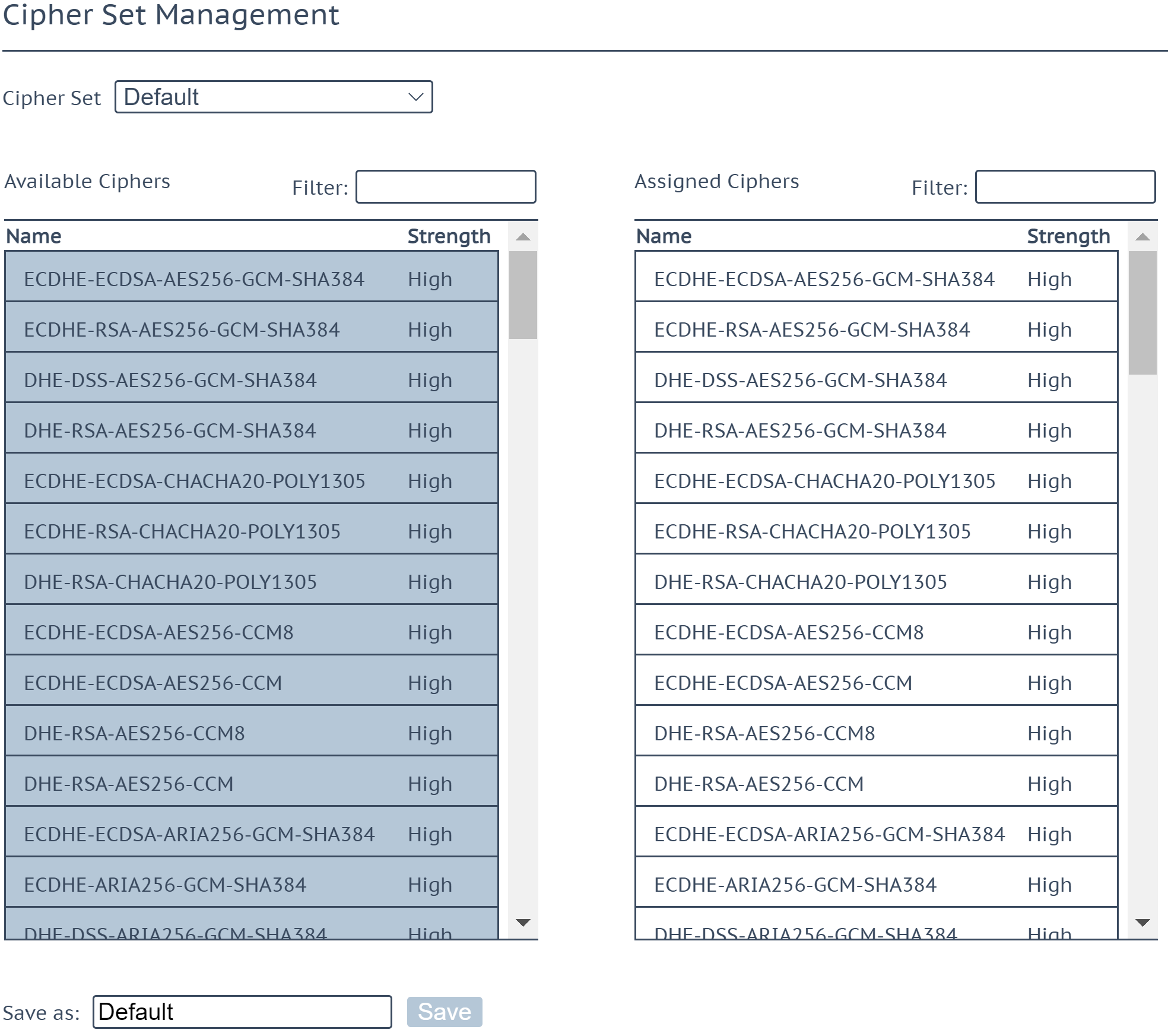Select ECDHE-ECDSA-AES256-GCM-SHA384 in Available Ciphers
This screenshot has width=1168, height=1036.
[x=252, y=277]
